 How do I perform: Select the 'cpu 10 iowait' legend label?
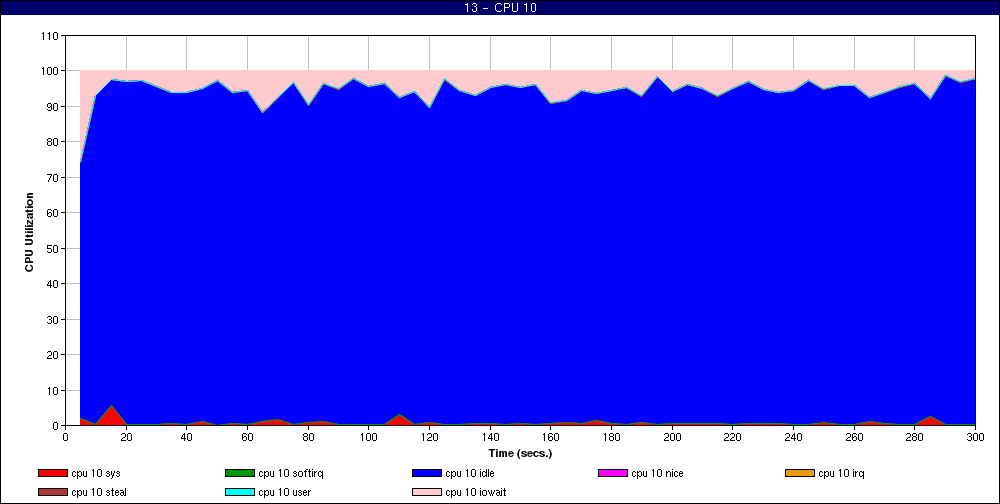pos(476,493)
